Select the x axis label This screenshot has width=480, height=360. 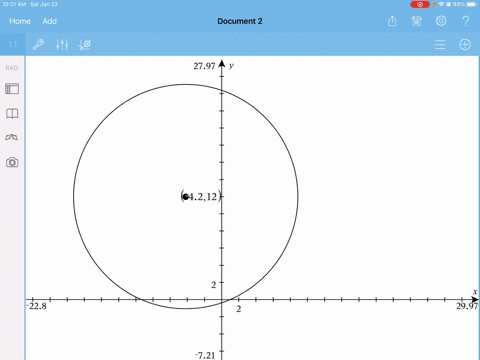[475, 292]
